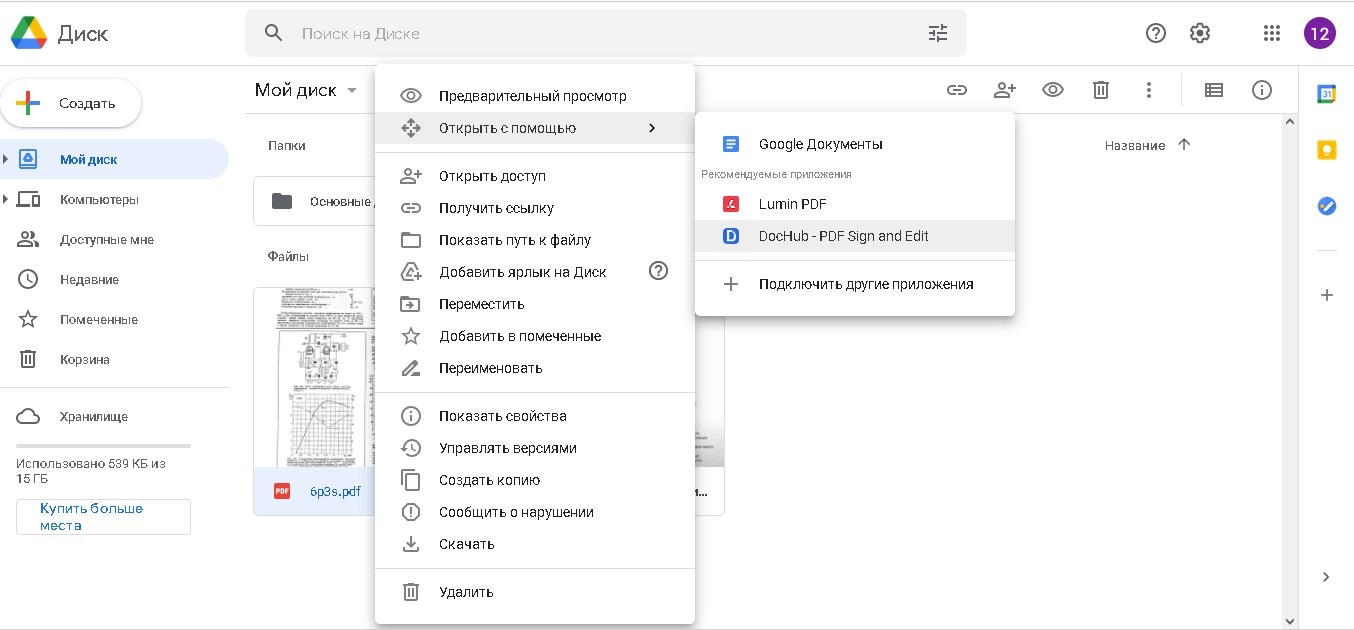The image size is (1354, 630).
Task: Open the settings gear icon
Action: click(1200, 33)
